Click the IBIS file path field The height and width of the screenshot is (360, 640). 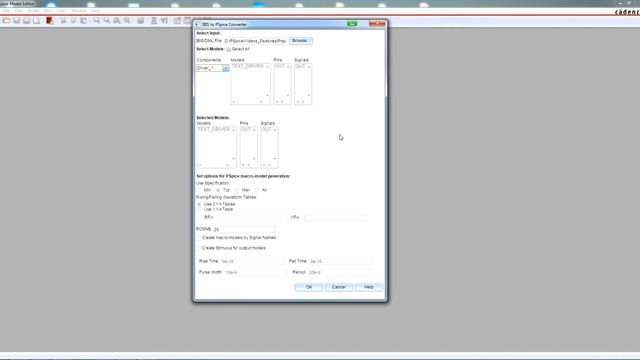tap(256, 41)
